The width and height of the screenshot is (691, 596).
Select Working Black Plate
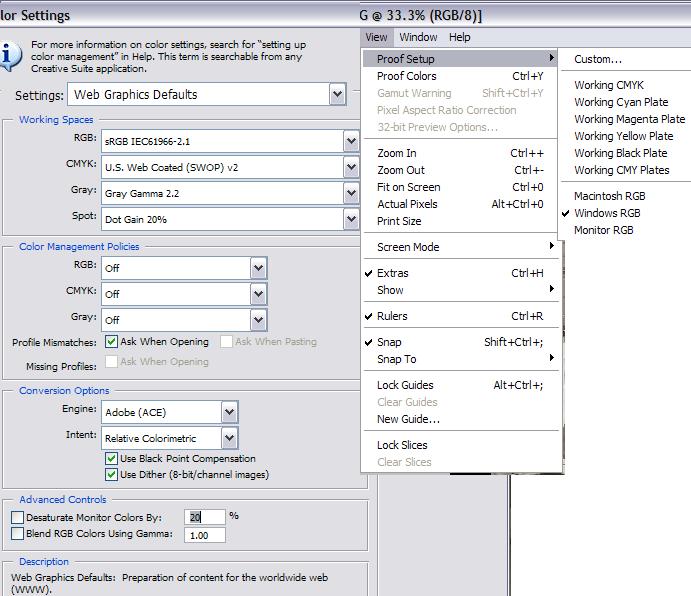tap(625, 153)
